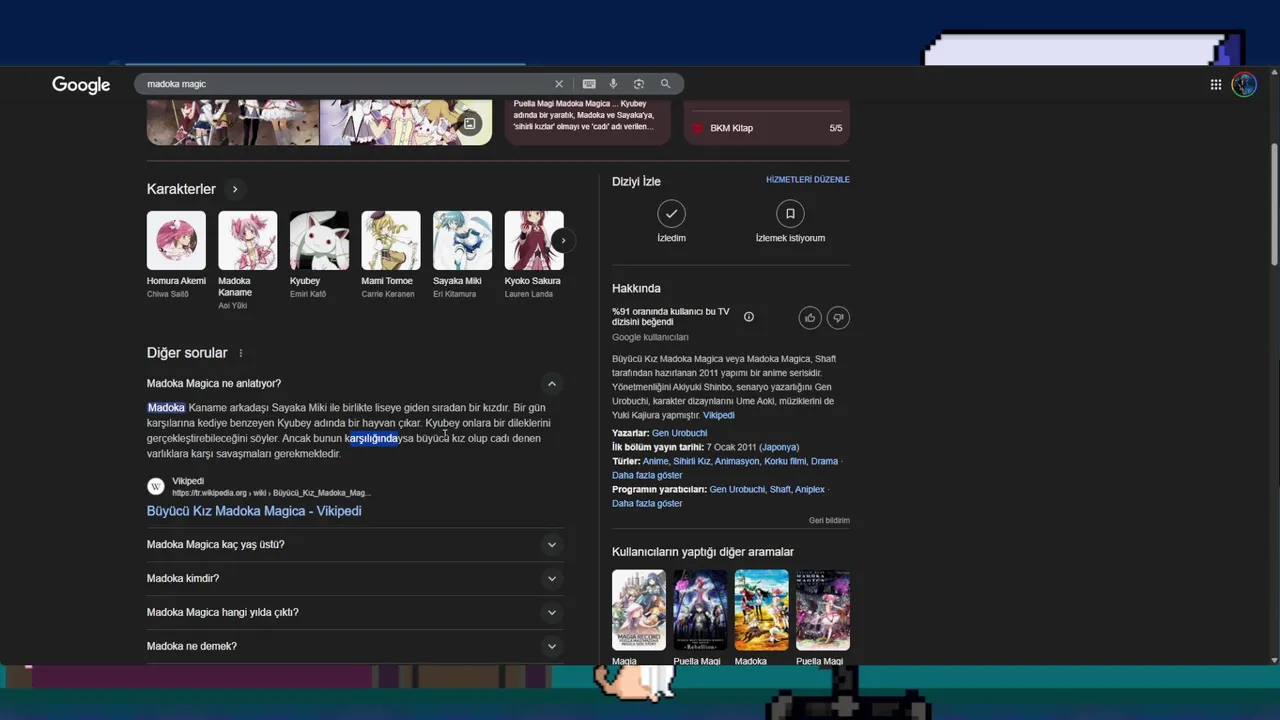Viewport: 1280px width, 720px height.
Task: Click scrollbar down arrow
Action: (x=1274, y=660)
